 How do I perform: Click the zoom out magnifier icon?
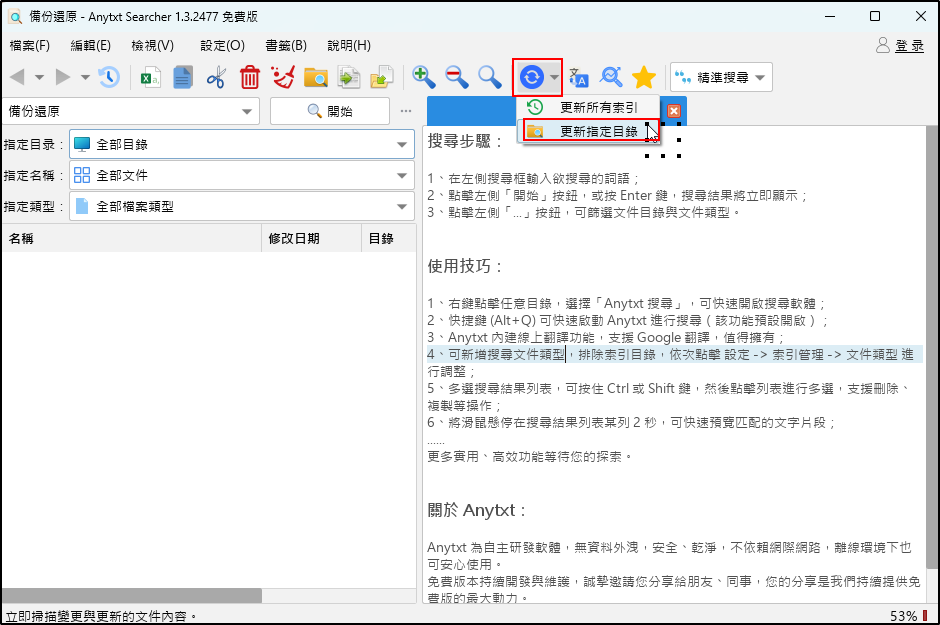[x=457, y=77]
